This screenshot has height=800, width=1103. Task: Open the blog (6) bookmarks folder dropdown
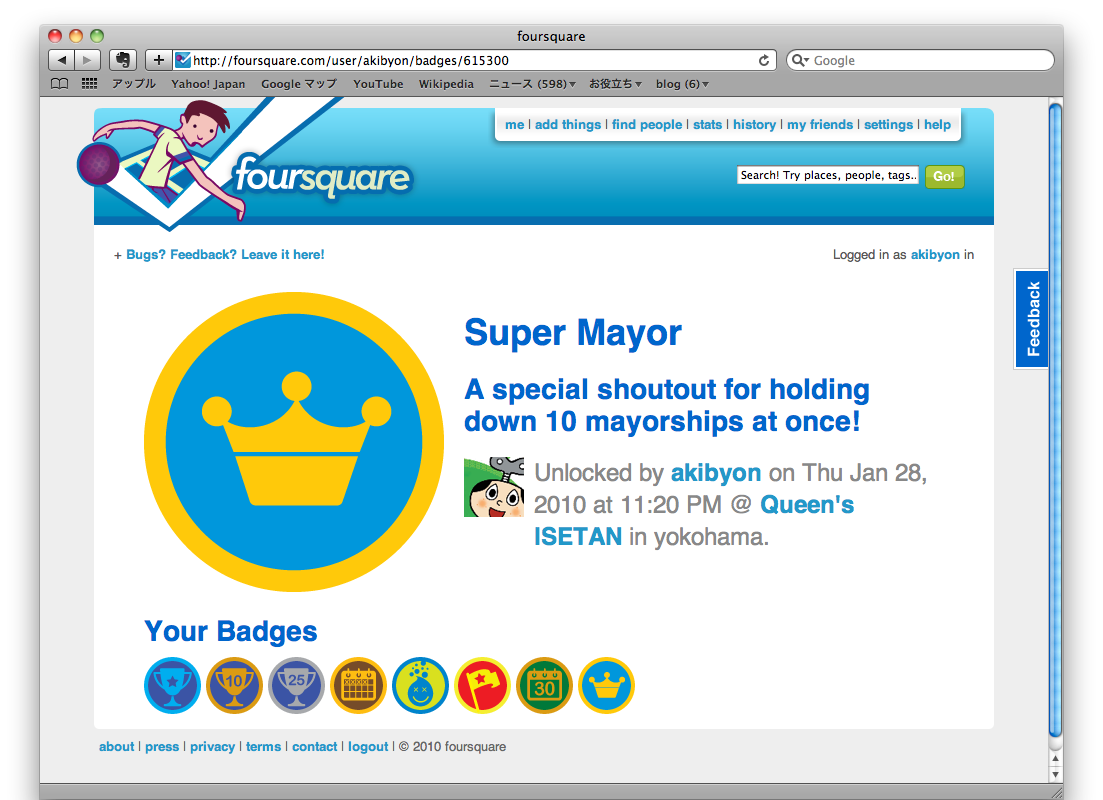coord(682,84)
